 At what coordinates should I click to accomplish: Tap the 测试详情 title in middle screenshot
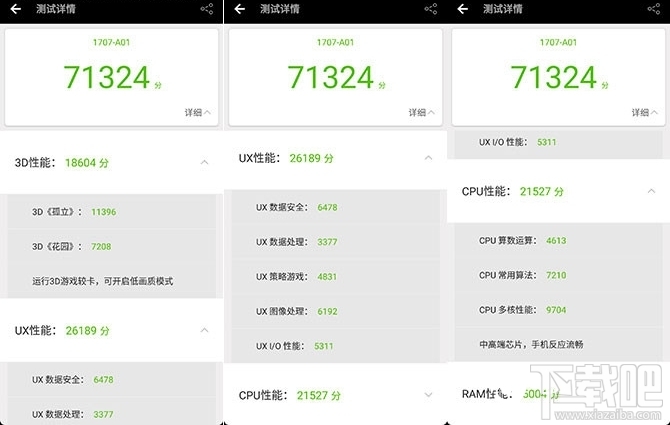click(280, 9)
